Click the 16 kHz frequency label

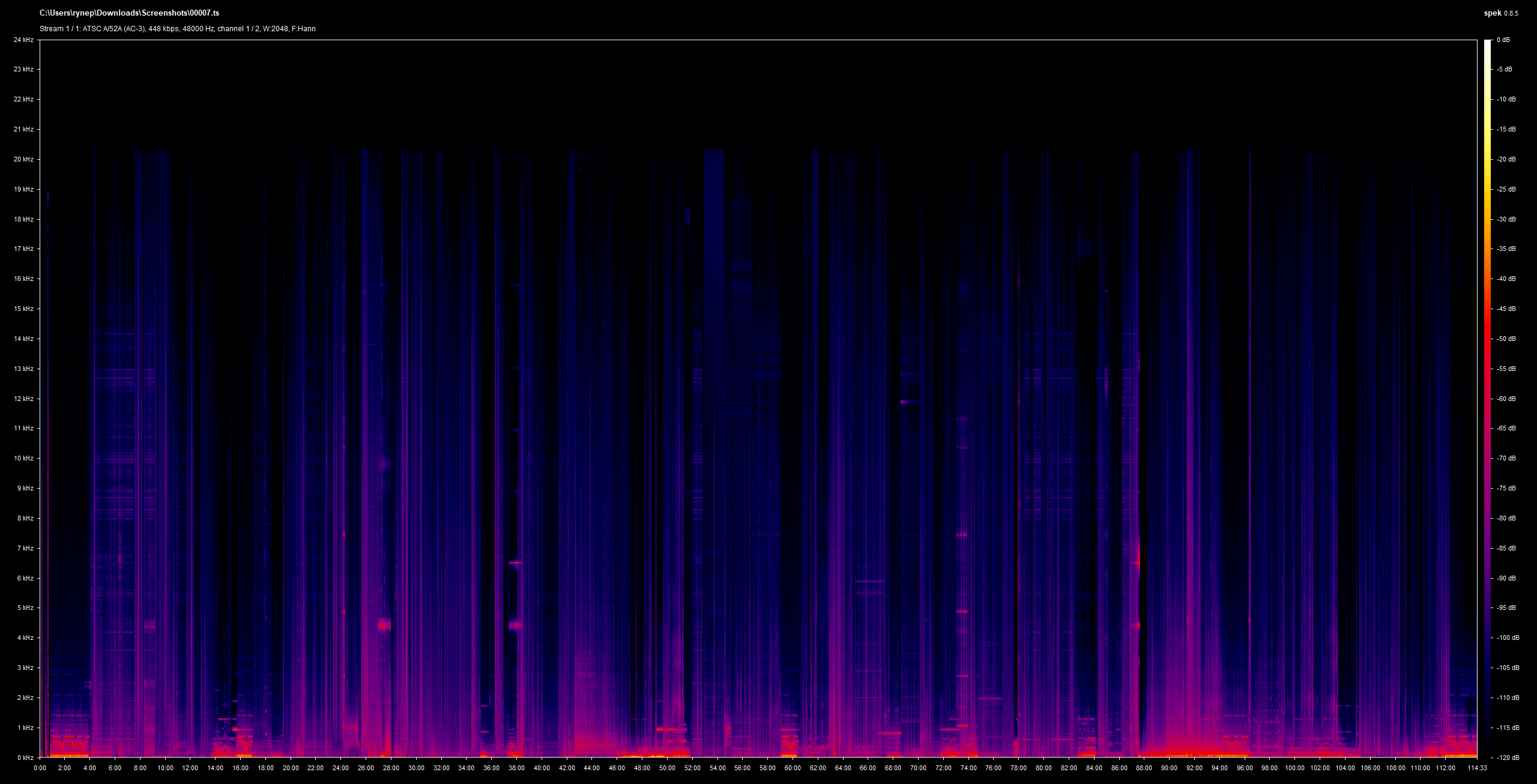(x=24, y=279)
